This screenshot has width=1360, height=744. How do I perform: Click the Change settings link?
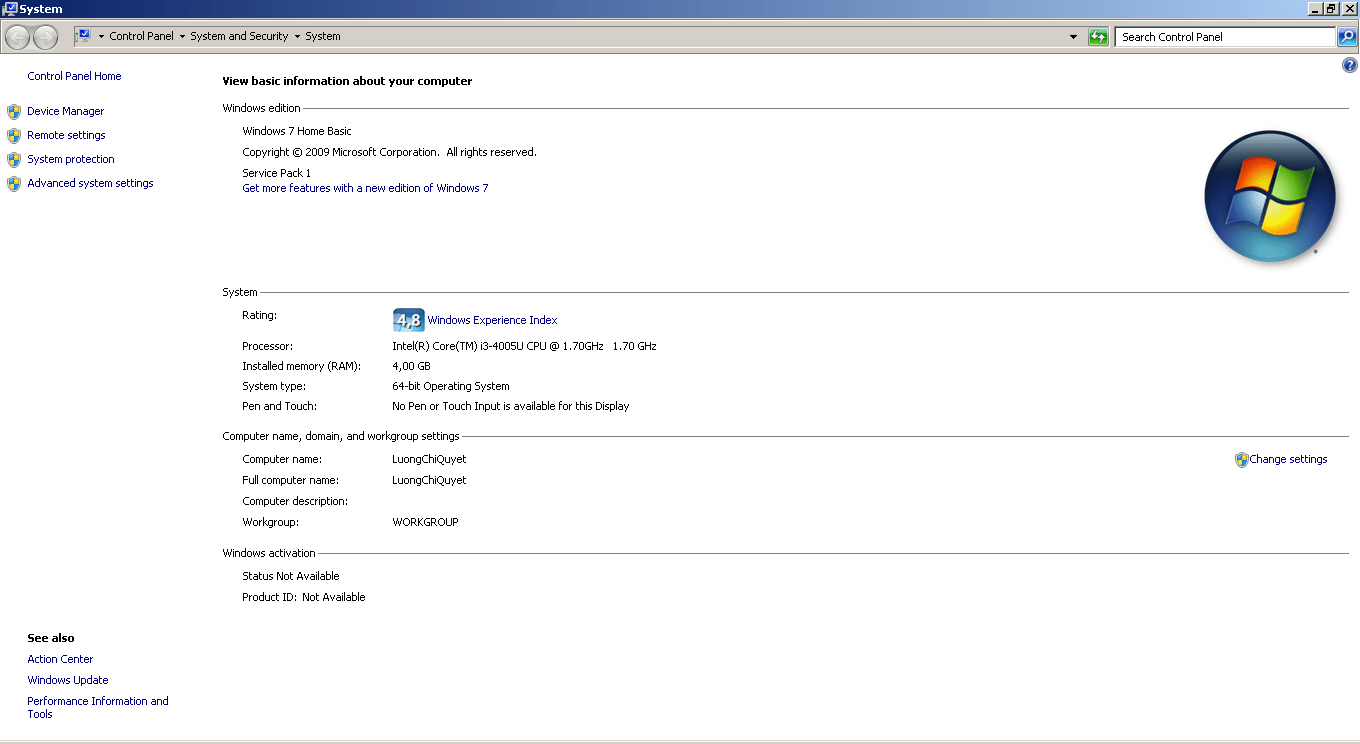(1288, 459)
